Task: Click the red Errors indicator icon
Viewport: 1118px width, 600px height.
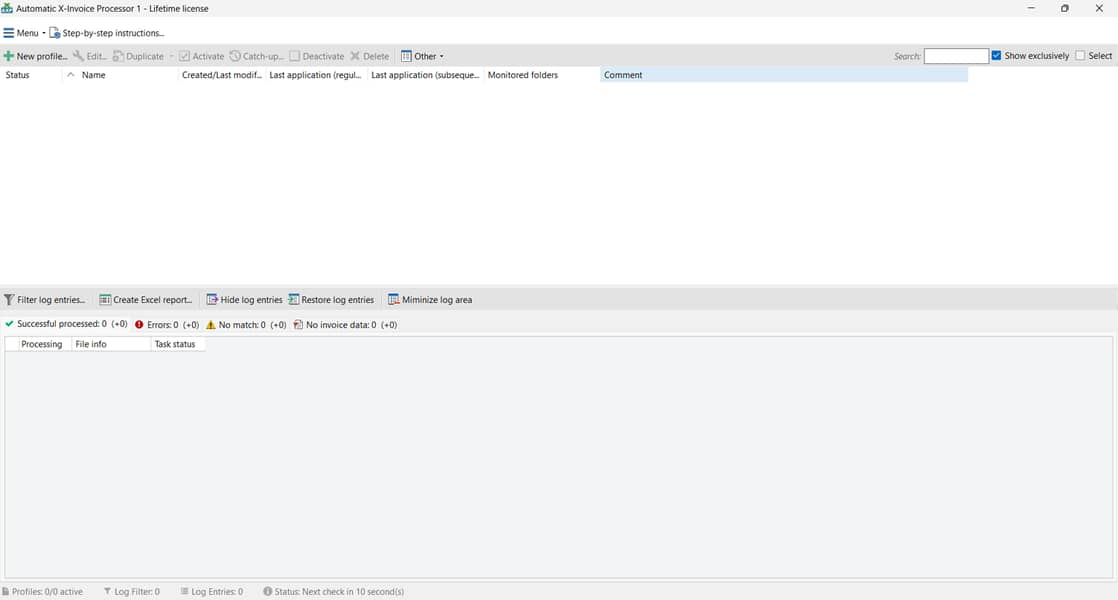Action: point(139,324)
